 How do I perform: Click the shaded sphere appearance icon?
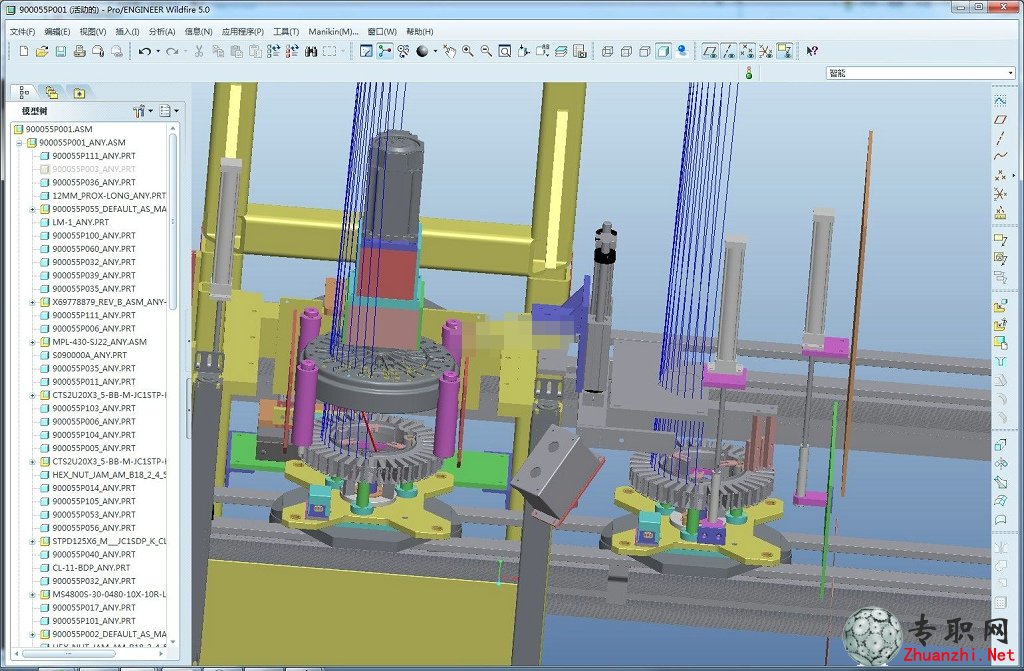point(422,51)
